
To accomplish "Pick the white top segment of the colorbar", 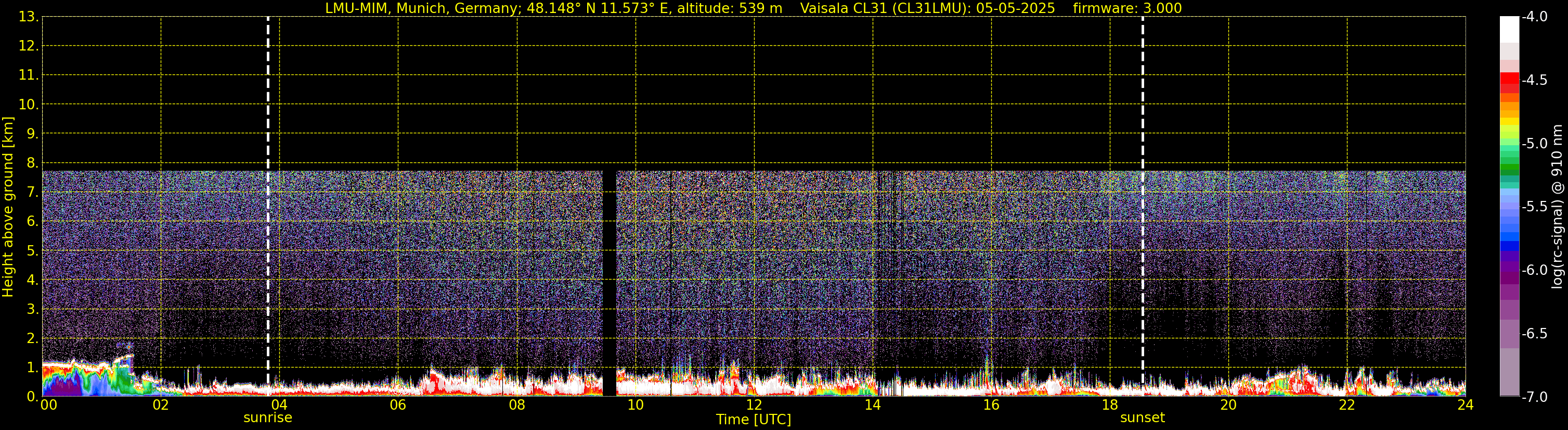I will click(x=1509, y=29).
